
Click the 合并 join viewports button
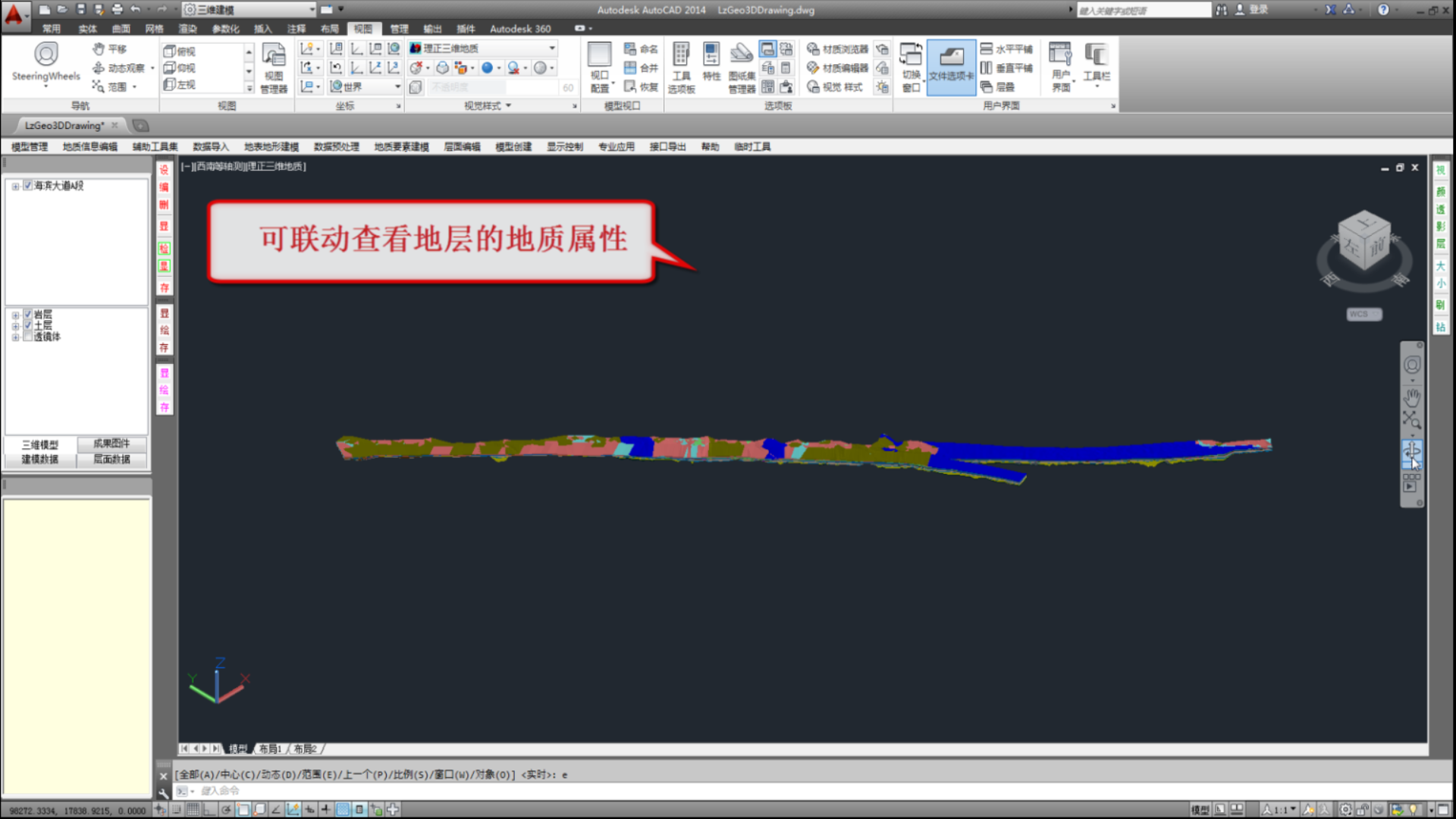tap(641, 67)
